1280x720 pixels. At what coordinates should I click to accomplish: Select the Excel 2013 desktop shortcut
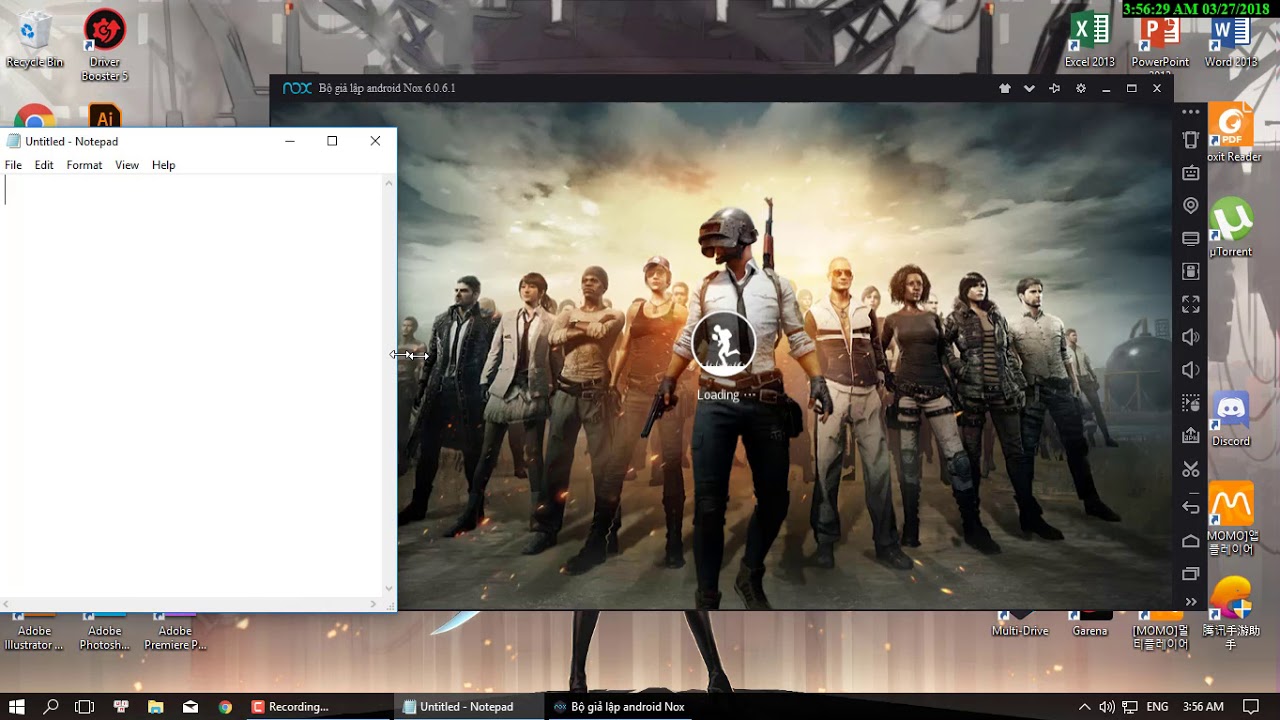click(1089, 40)
